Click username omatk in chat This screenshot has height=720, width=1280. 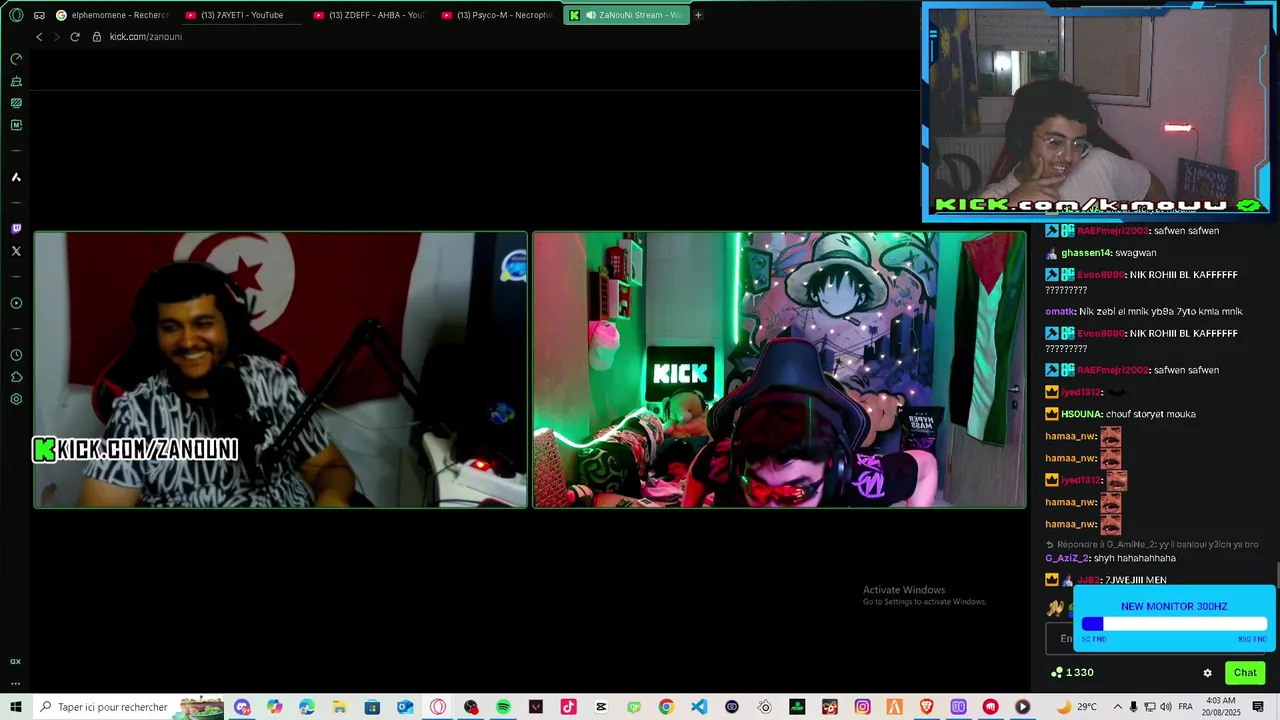click(1060, 311)
